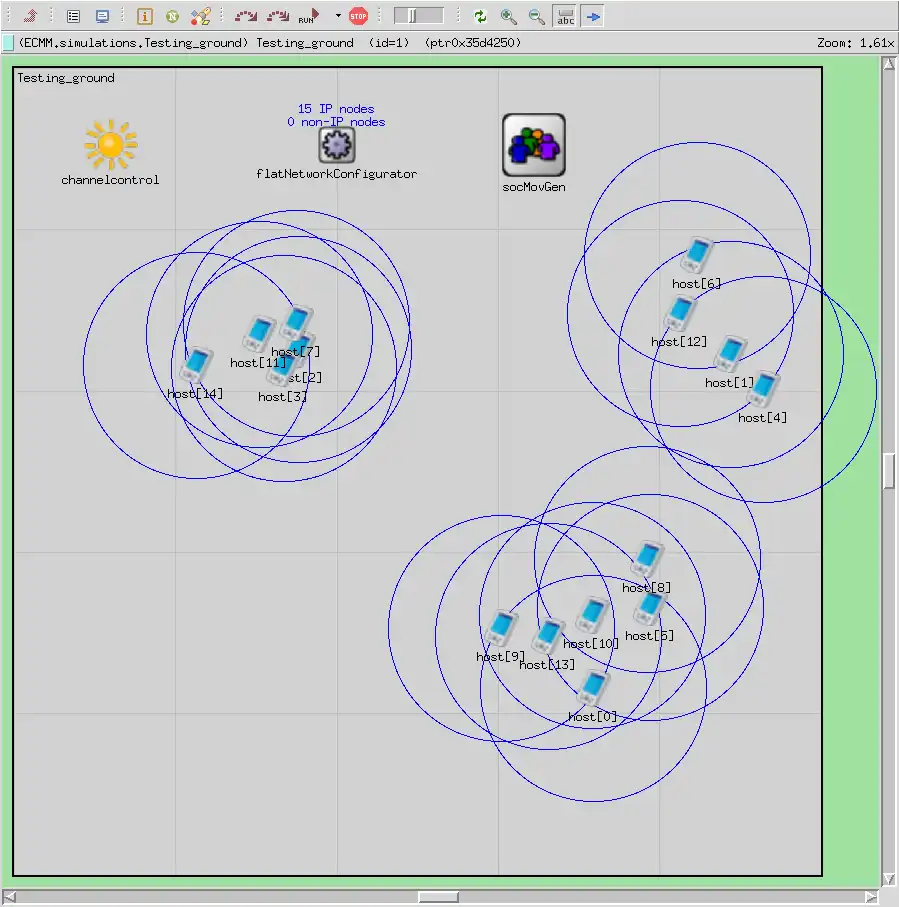The width and height of the screenshot is (899, 907).
Task: Click the vertical scrollbar thumb
Action: [x=889, y=471]
